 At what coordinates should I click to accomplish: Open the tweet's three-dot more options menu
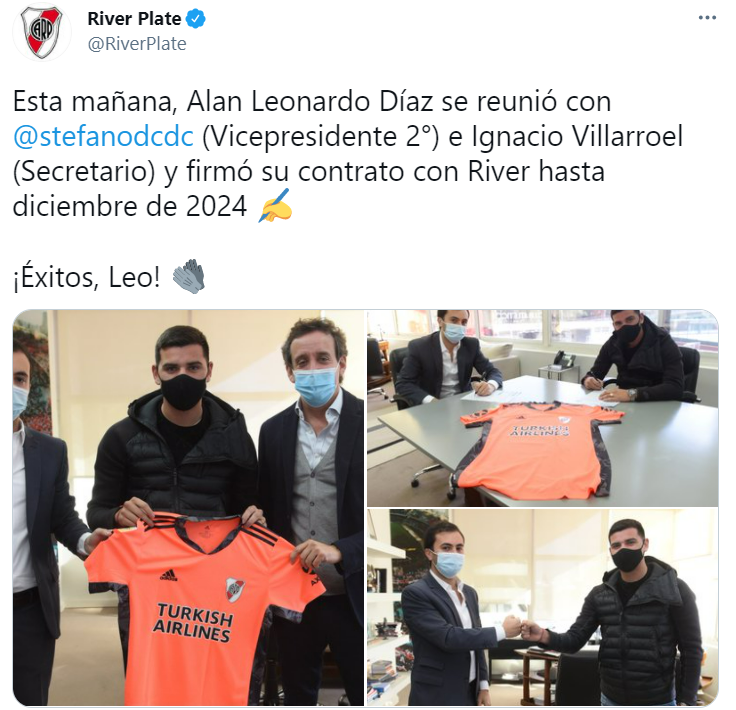click(x=707, y=18)
